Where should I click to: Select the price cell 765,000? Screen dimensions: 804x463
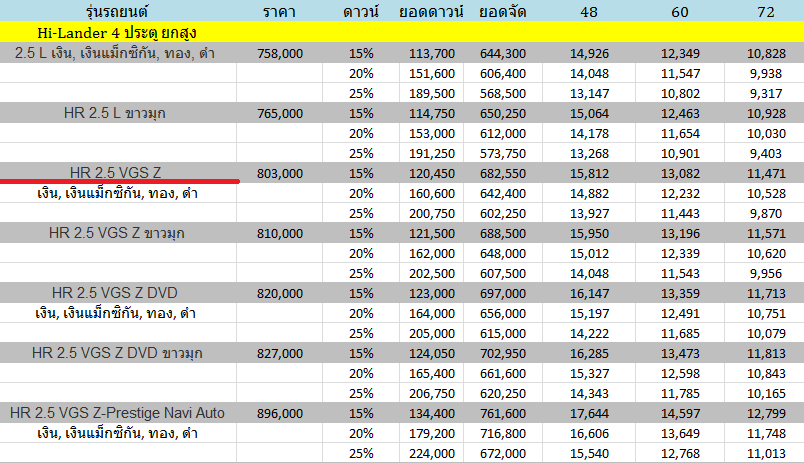coord(280,114)
